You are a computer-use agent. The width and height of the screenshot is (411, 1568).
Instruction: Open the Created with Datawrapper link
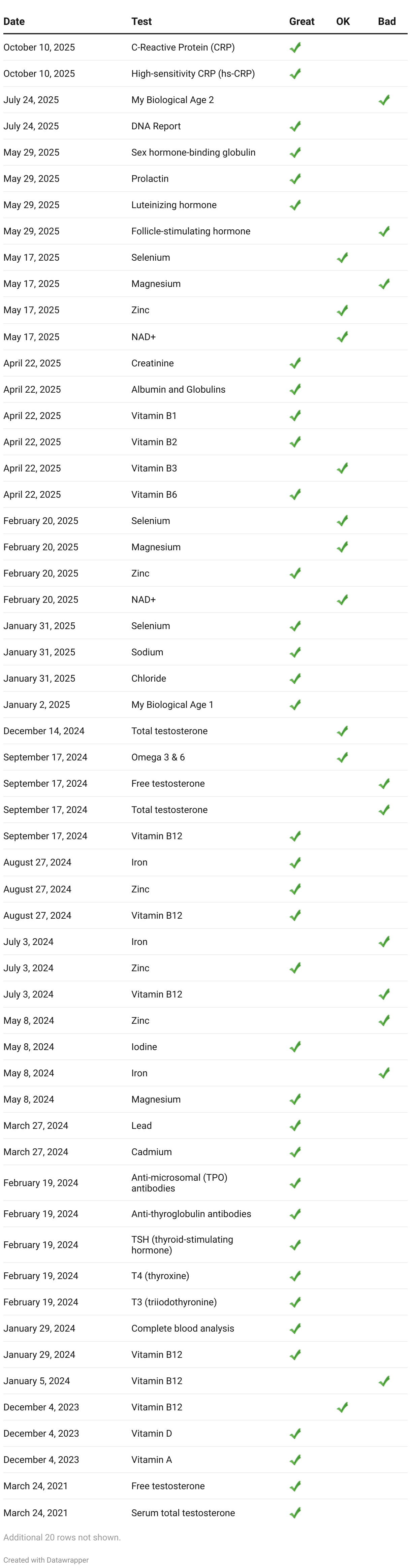46,1560
